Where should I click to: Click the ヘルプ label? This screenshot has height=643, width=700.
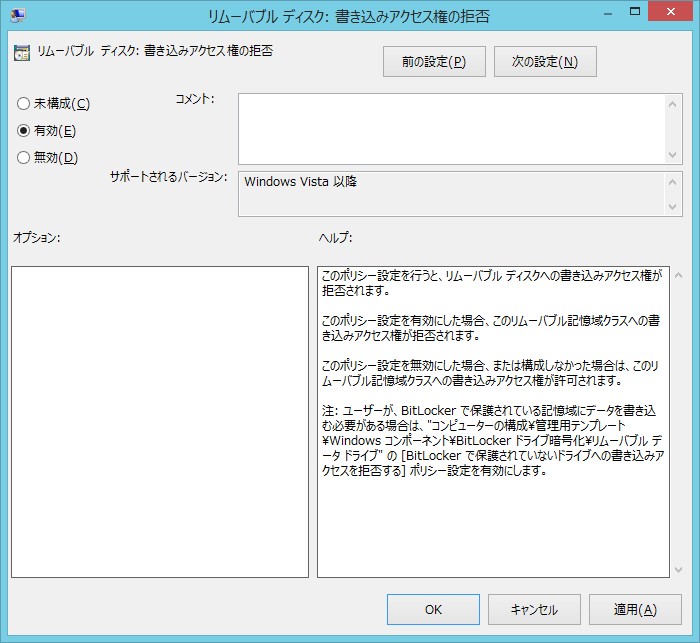point(335,238)
